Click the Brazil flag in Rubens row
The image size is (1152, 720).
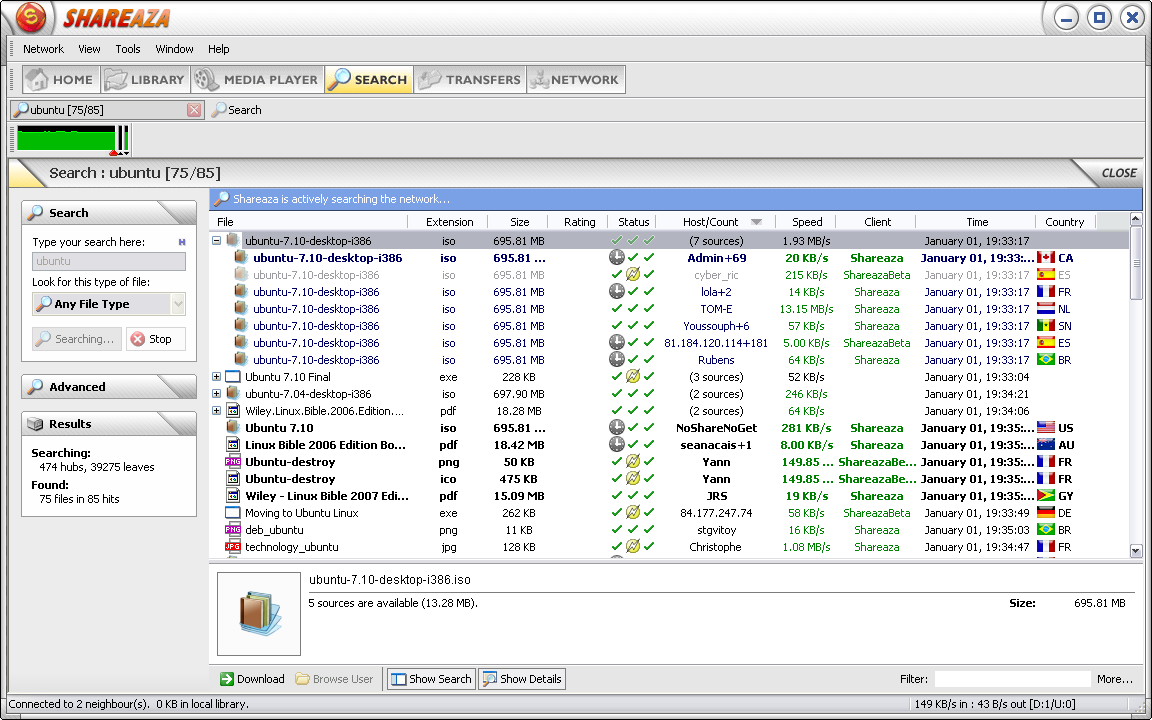click(1045, 360)
